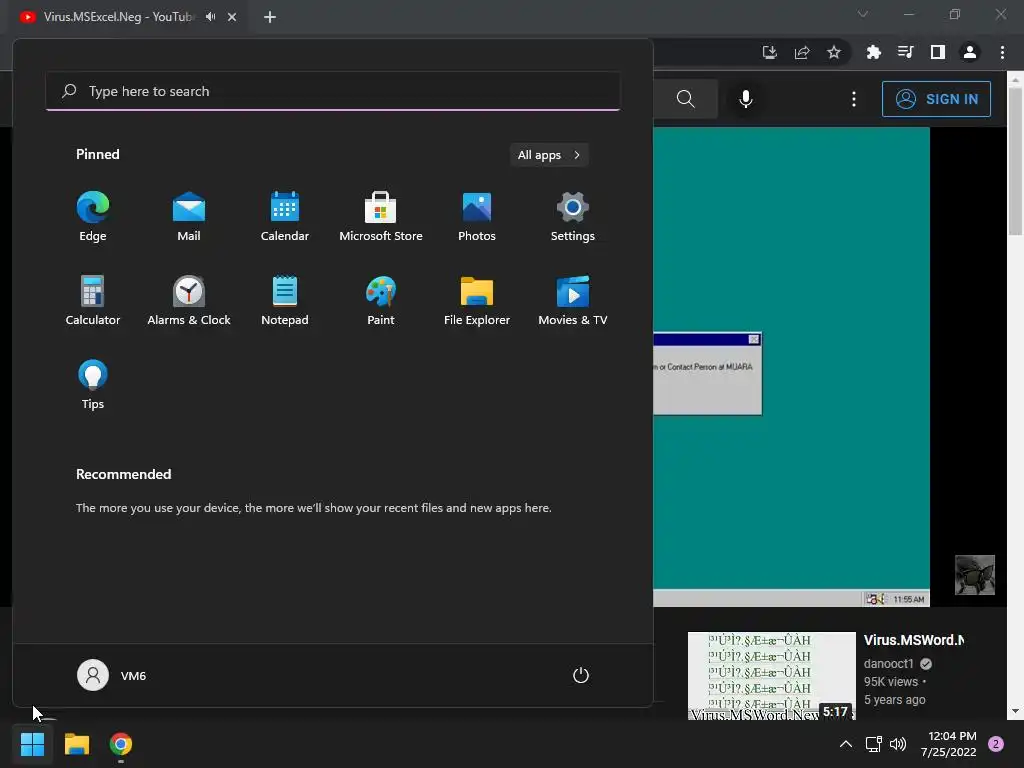Bookmark this page with the star
This screenshot has height=768, width=1024.
point(834,52)
